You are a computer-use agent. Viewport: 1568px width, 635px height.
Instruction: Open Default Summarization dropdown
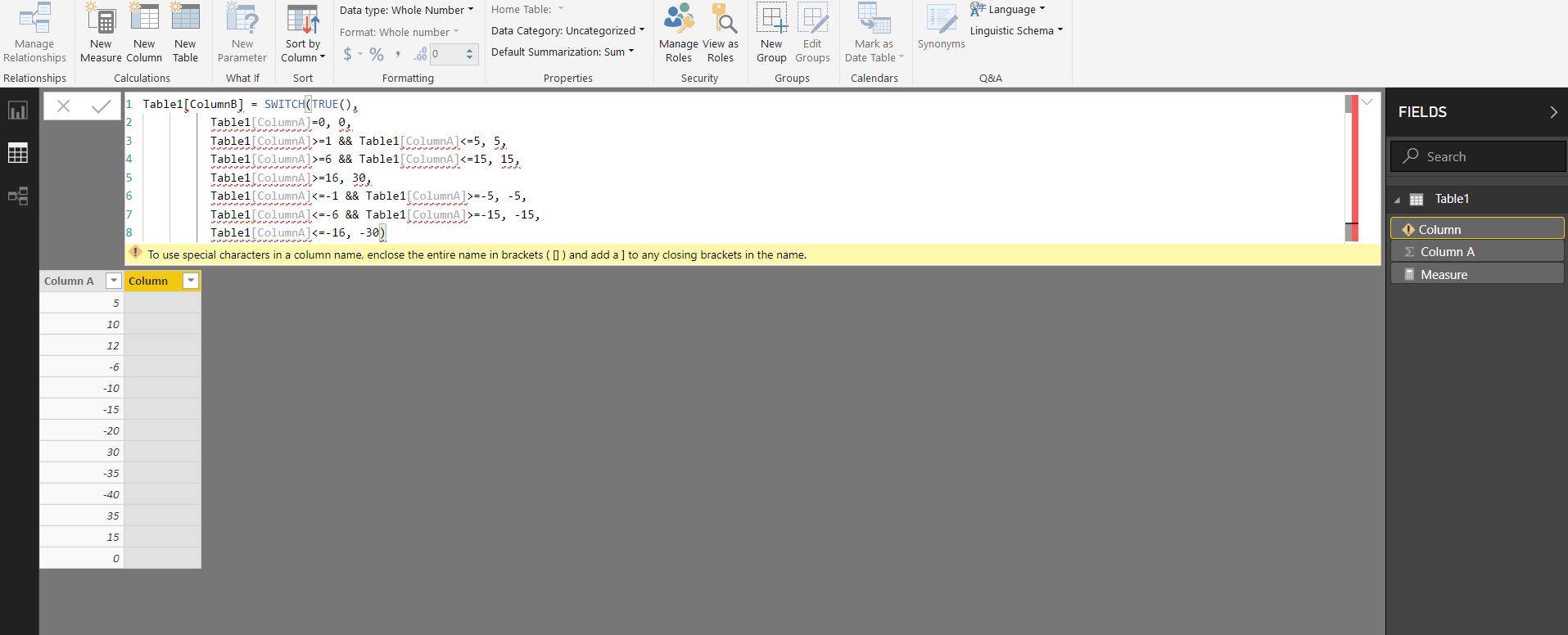(x=563, y=52)
